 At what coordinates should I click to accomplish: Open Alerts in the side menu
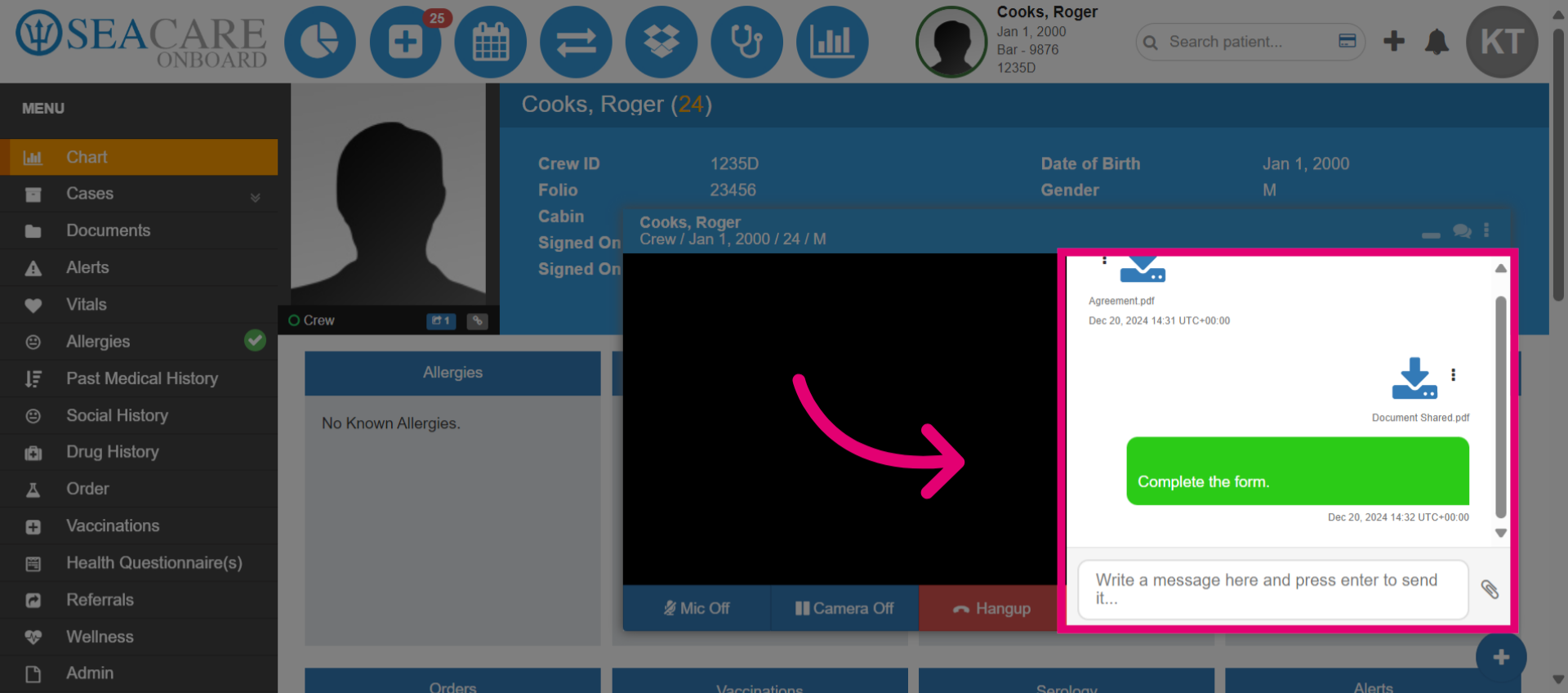pyautogui.click(x=139, y=267)
